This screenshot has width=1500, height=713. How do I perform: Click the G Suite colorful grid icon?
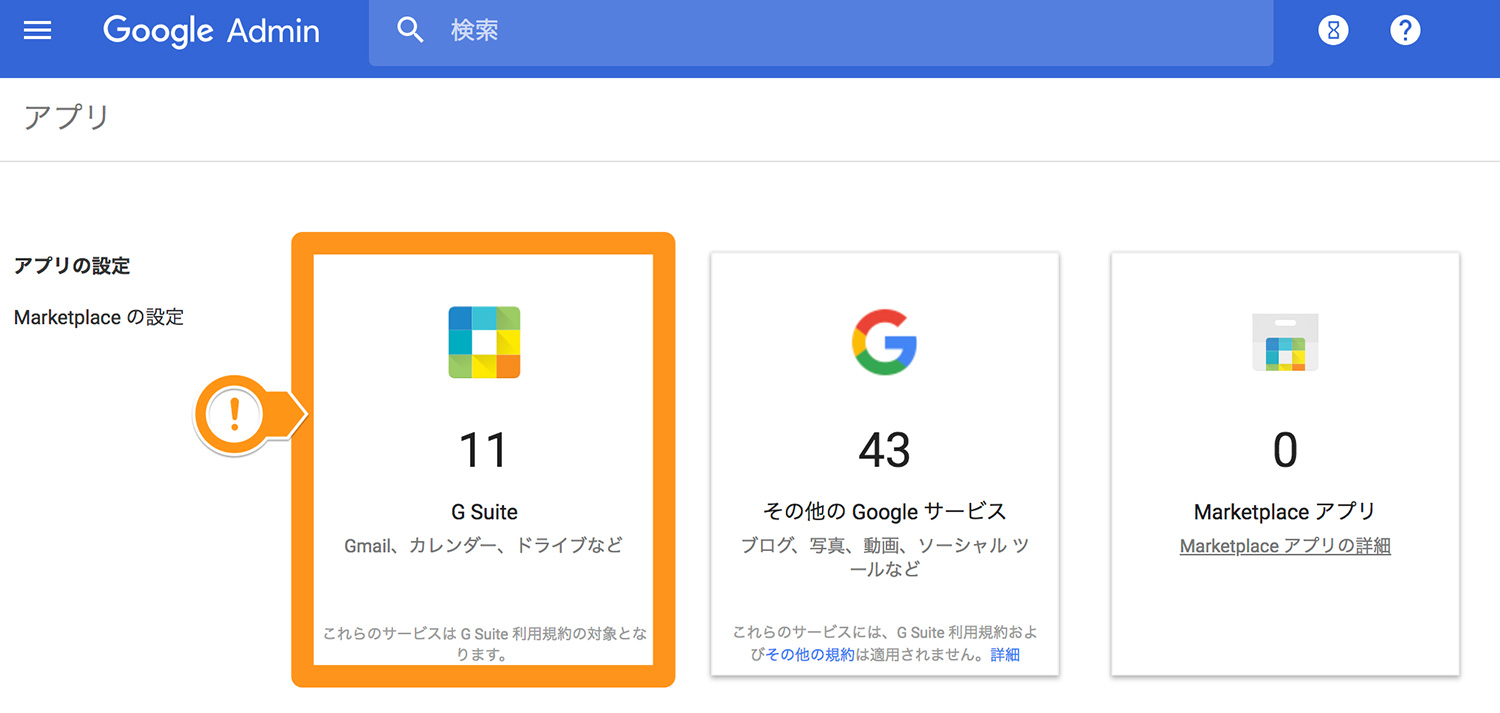pos(484,342)
